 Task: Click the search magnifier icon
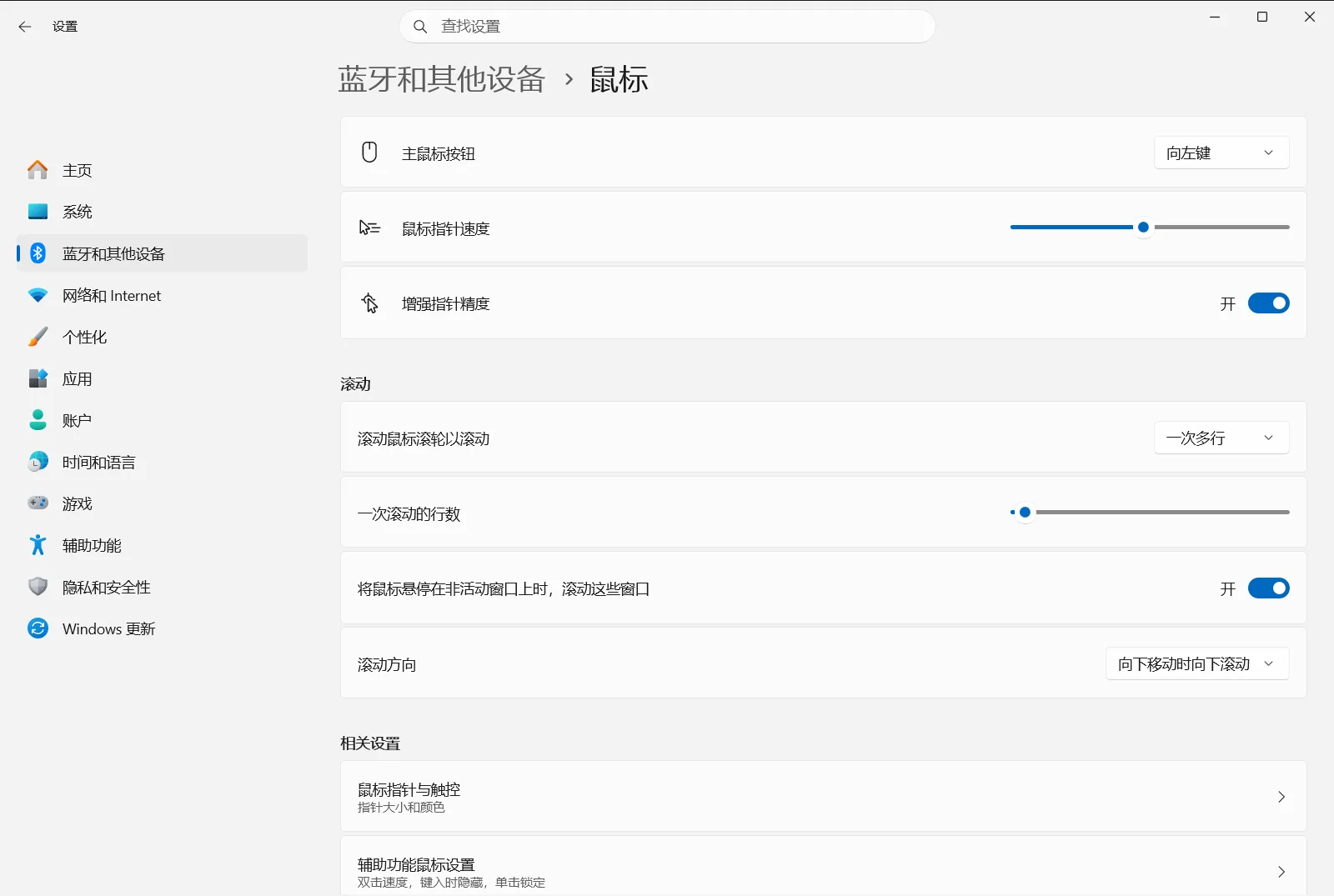pos(421,27)
